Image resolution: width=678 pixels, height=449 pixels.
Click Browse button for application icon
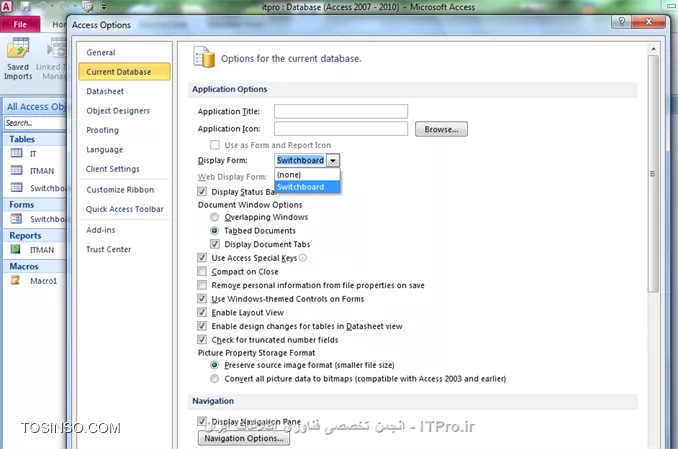[x=441, y=129]
